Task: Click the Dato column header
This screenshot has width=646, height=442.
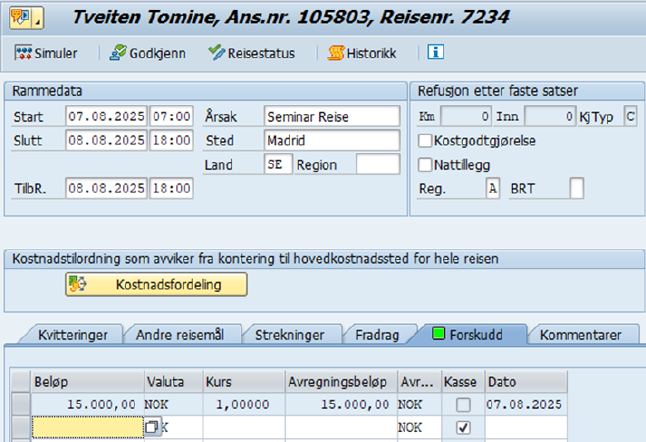Action: (x=526, y=381)
